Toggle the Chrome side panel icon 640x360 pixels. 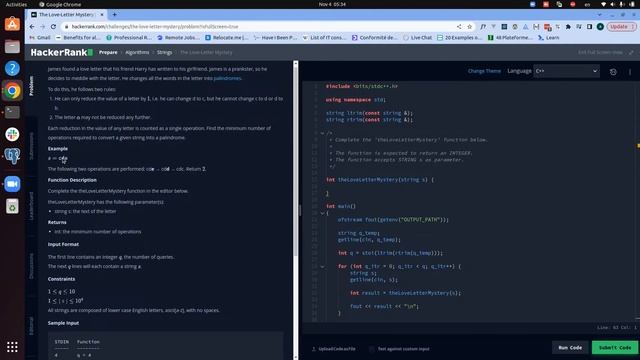(589, 27)
